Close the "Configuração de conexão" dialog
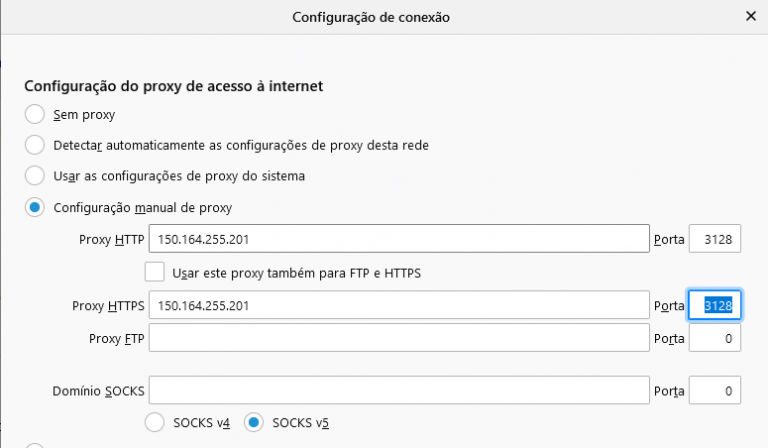The height and width of the screenshot is (448, 768). pos(750,17)
